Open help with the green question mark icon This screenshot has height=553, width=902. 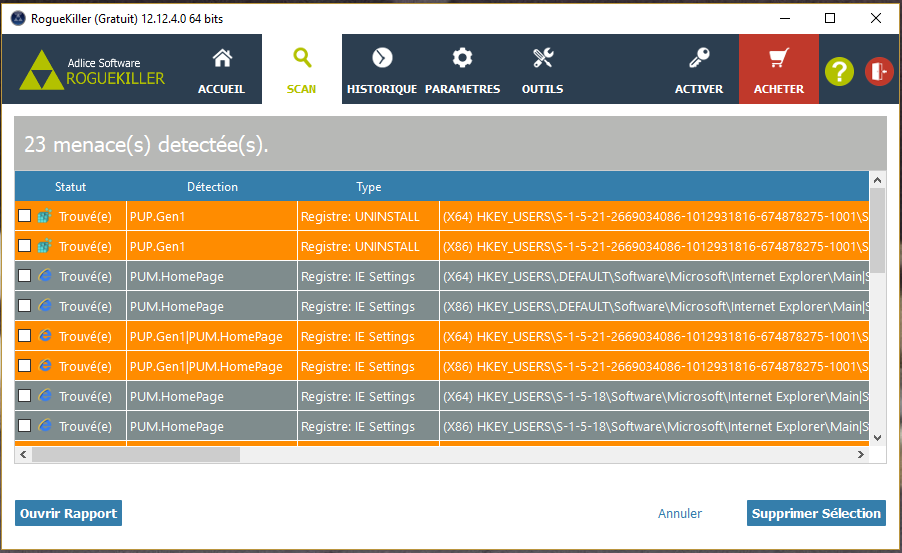point(839,71)
